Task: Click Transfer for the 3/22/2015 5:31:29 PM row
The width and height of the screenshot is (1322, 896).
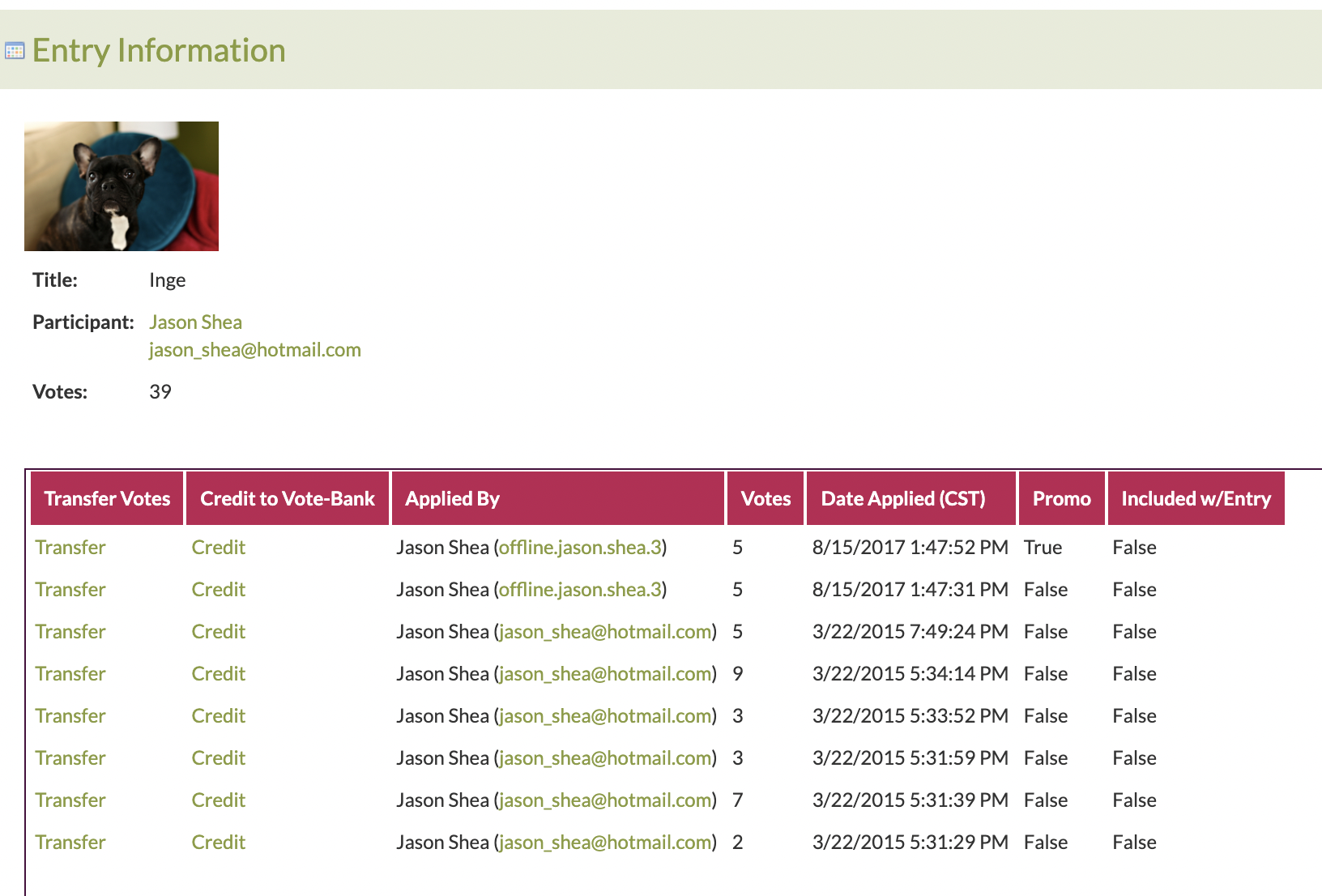Action: 70,843
